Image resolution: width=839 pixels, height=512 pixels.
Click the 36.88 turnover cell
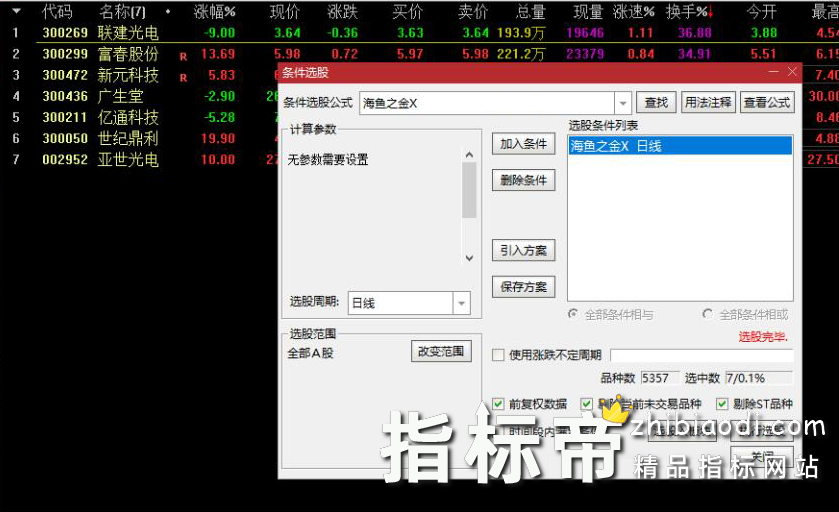[x=695, y=33]
